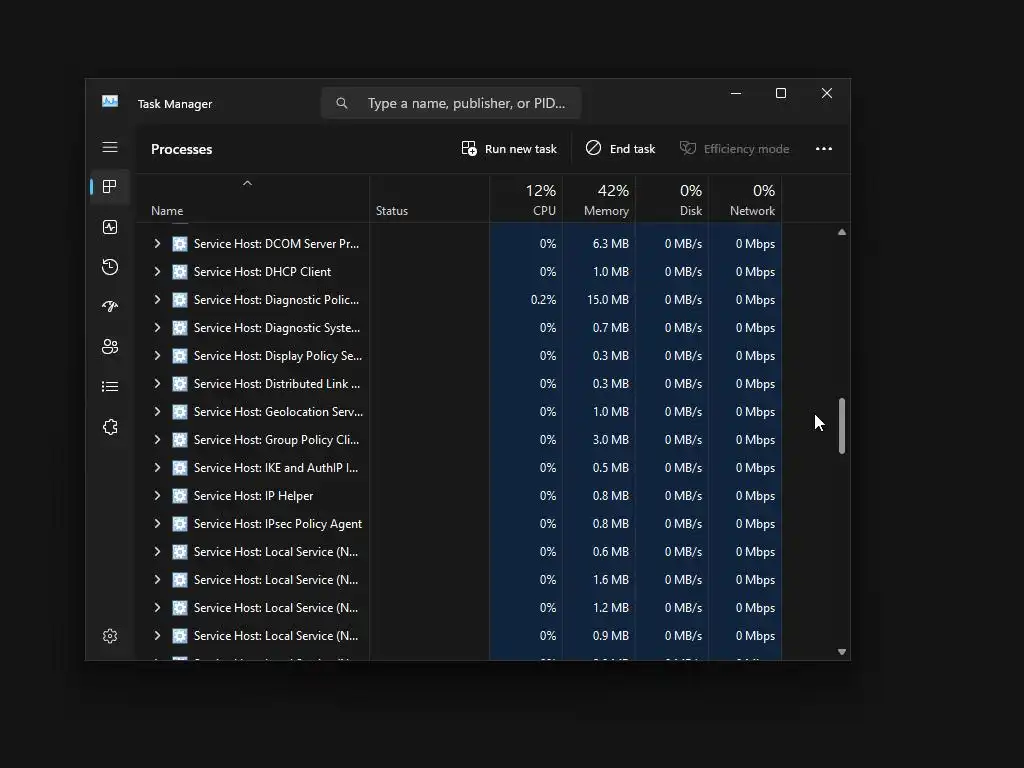Open the Services puzzle-piece icon
The width and height of the screenshot is (1024, 768).
tap(110, 426)
